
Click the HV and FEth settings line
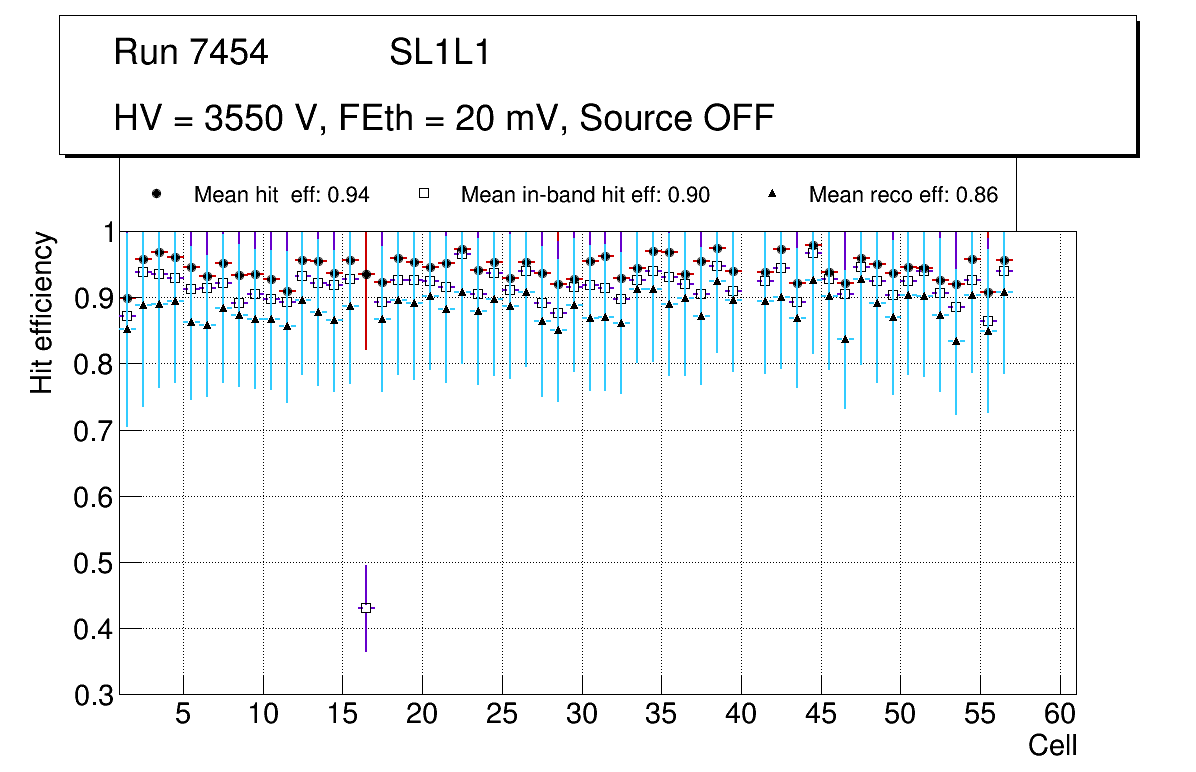(x=444, y=118)
